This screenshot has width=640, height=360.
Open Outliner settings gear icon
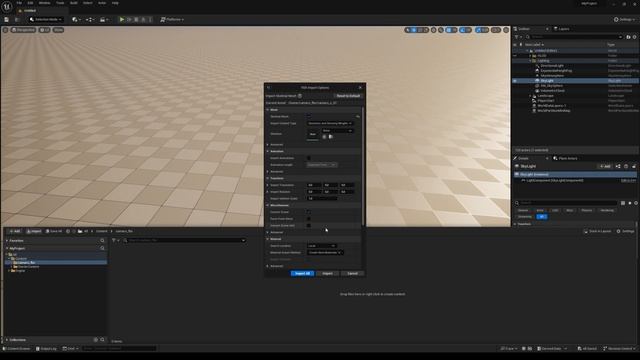634,37
